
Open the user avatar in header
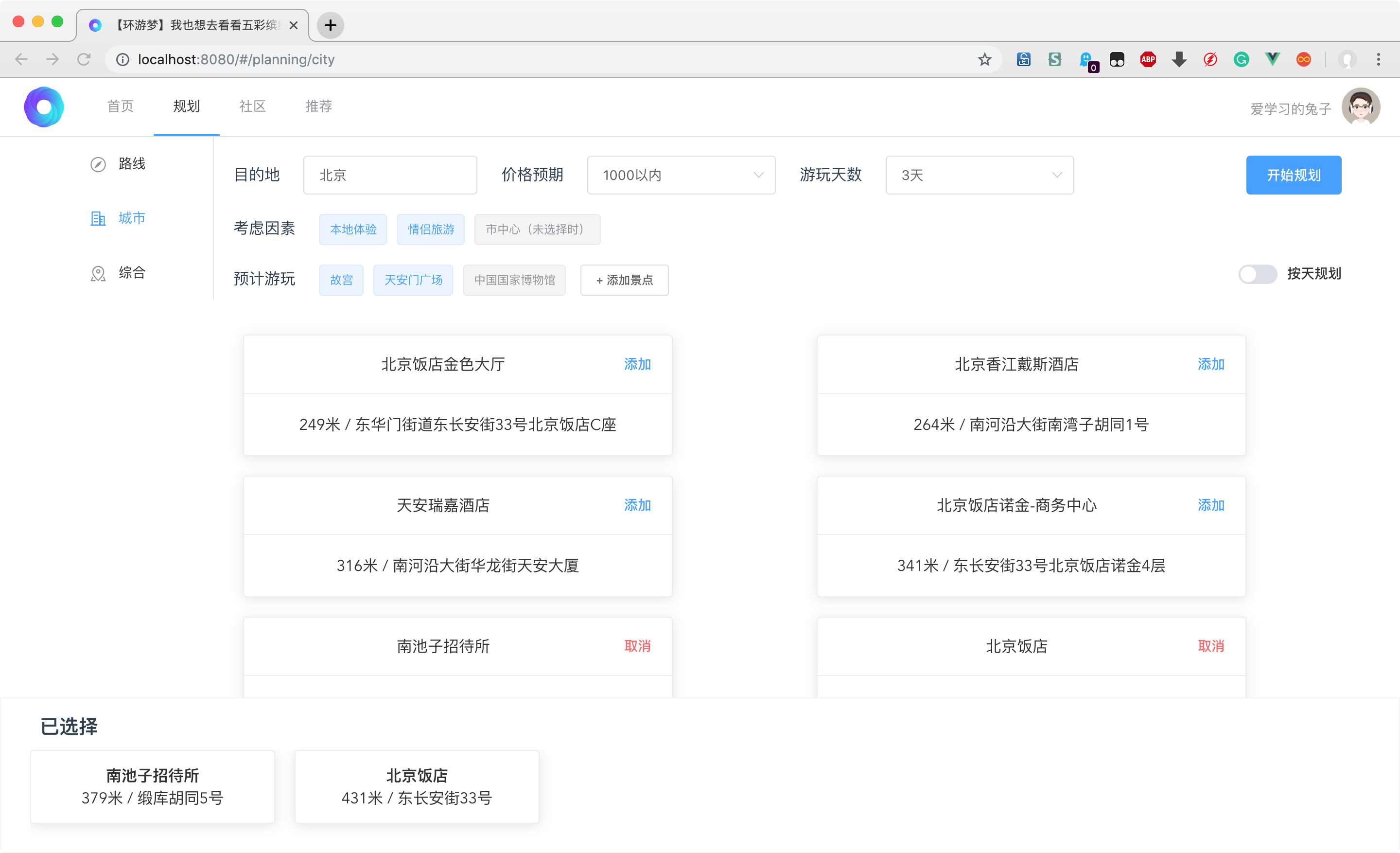1360,107
